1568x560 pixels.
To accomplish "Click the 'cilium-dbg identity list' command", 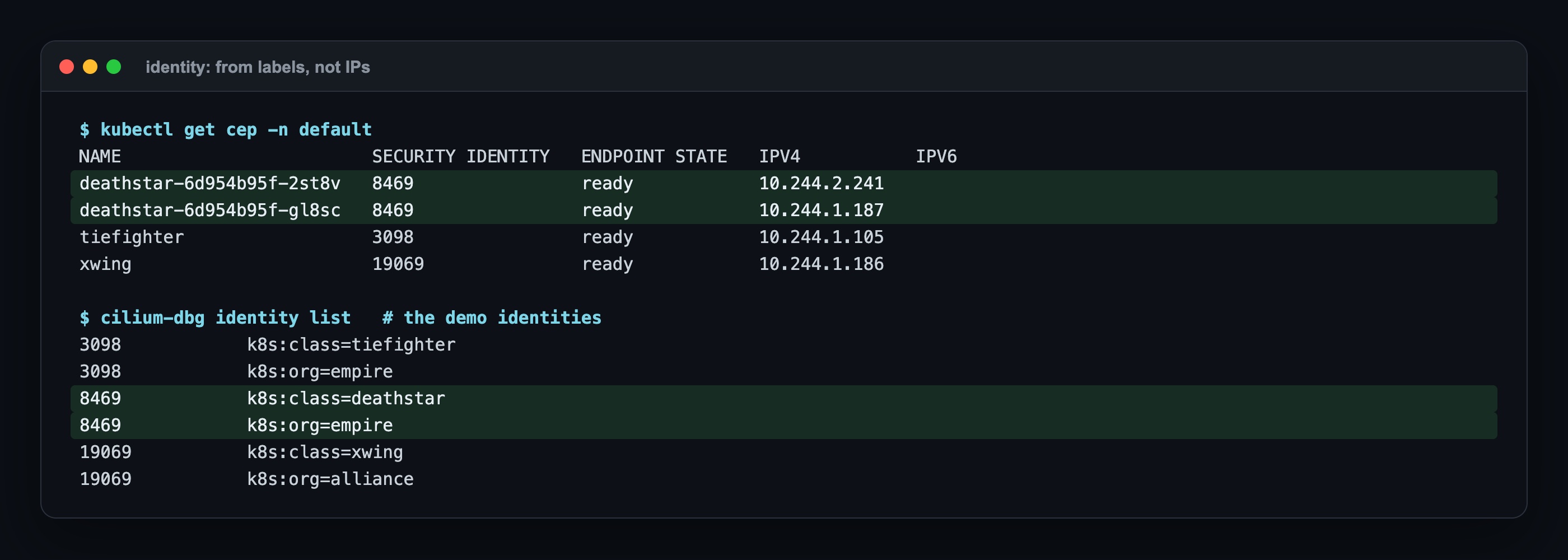I will [225, 318].
